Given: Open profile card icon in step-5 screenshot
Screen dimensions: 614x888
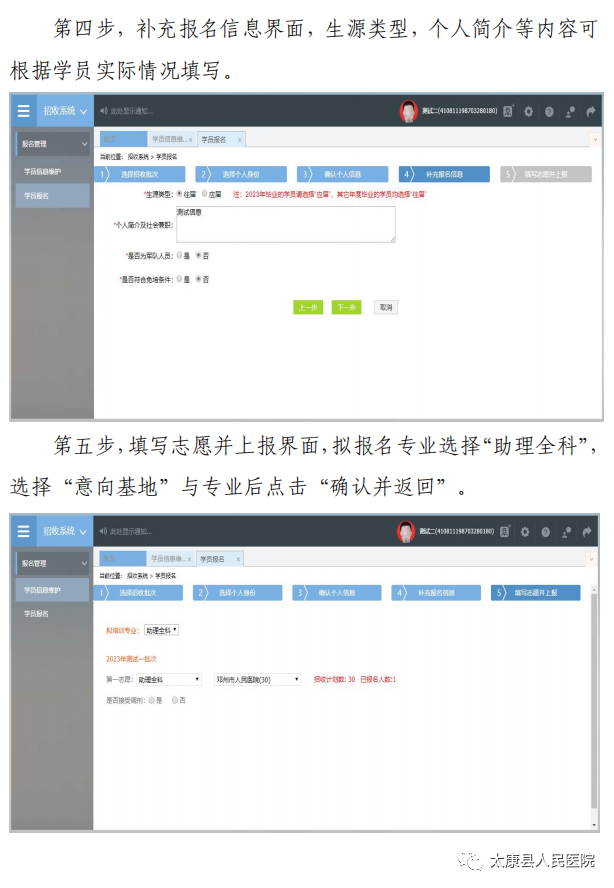Looking at the screenshot, I should pyautogui.click(x=505, y=531).
